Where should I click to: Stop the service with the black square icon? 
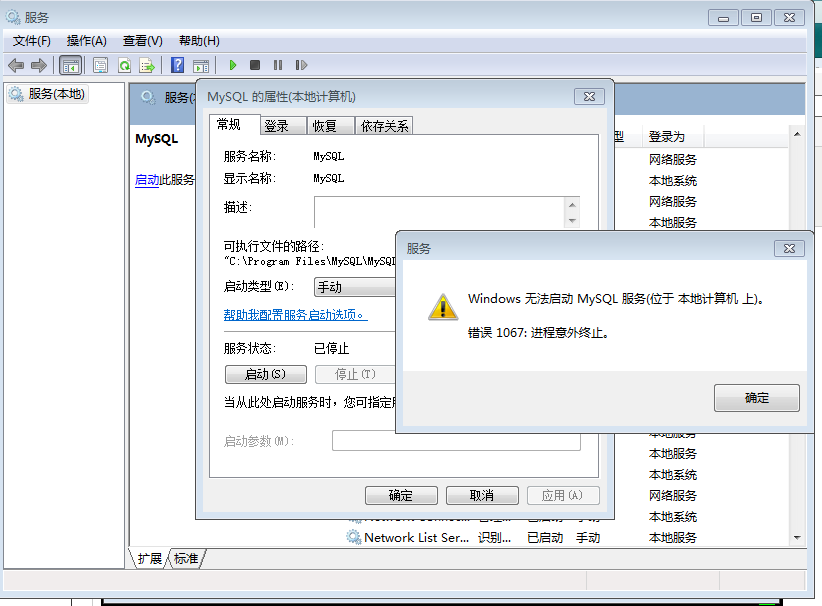[x=255, y=64]
